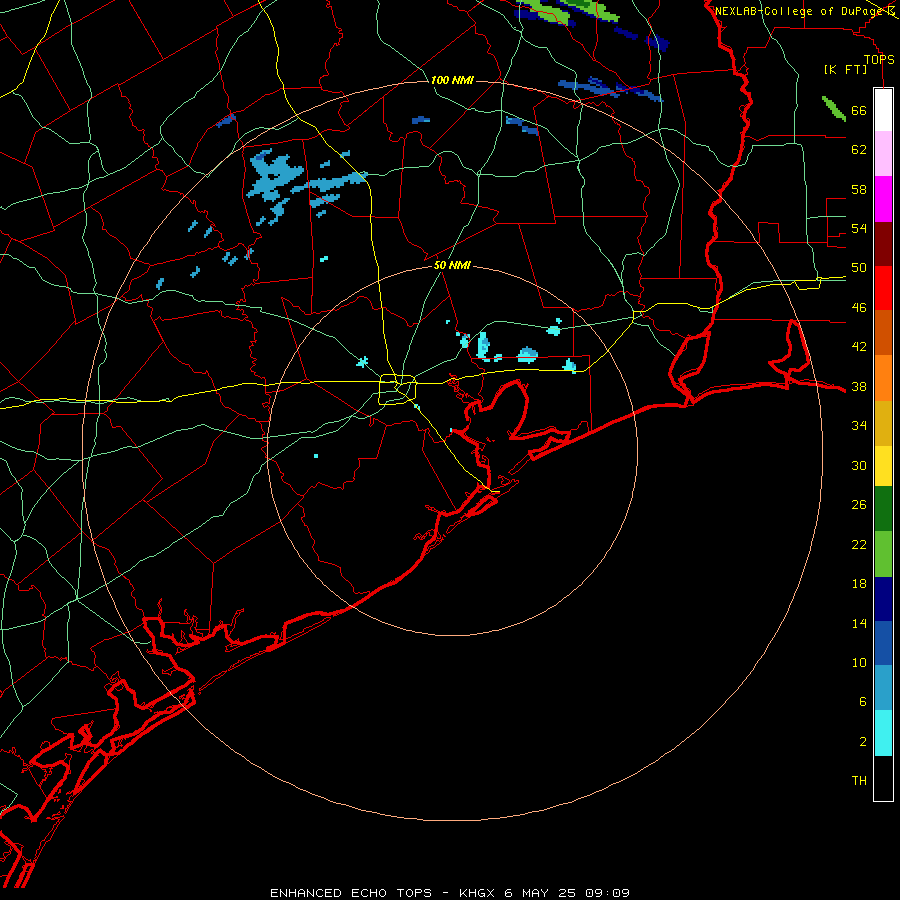Pick the navy blue legend swatch
900x900 pixels.
coord(883,599)
